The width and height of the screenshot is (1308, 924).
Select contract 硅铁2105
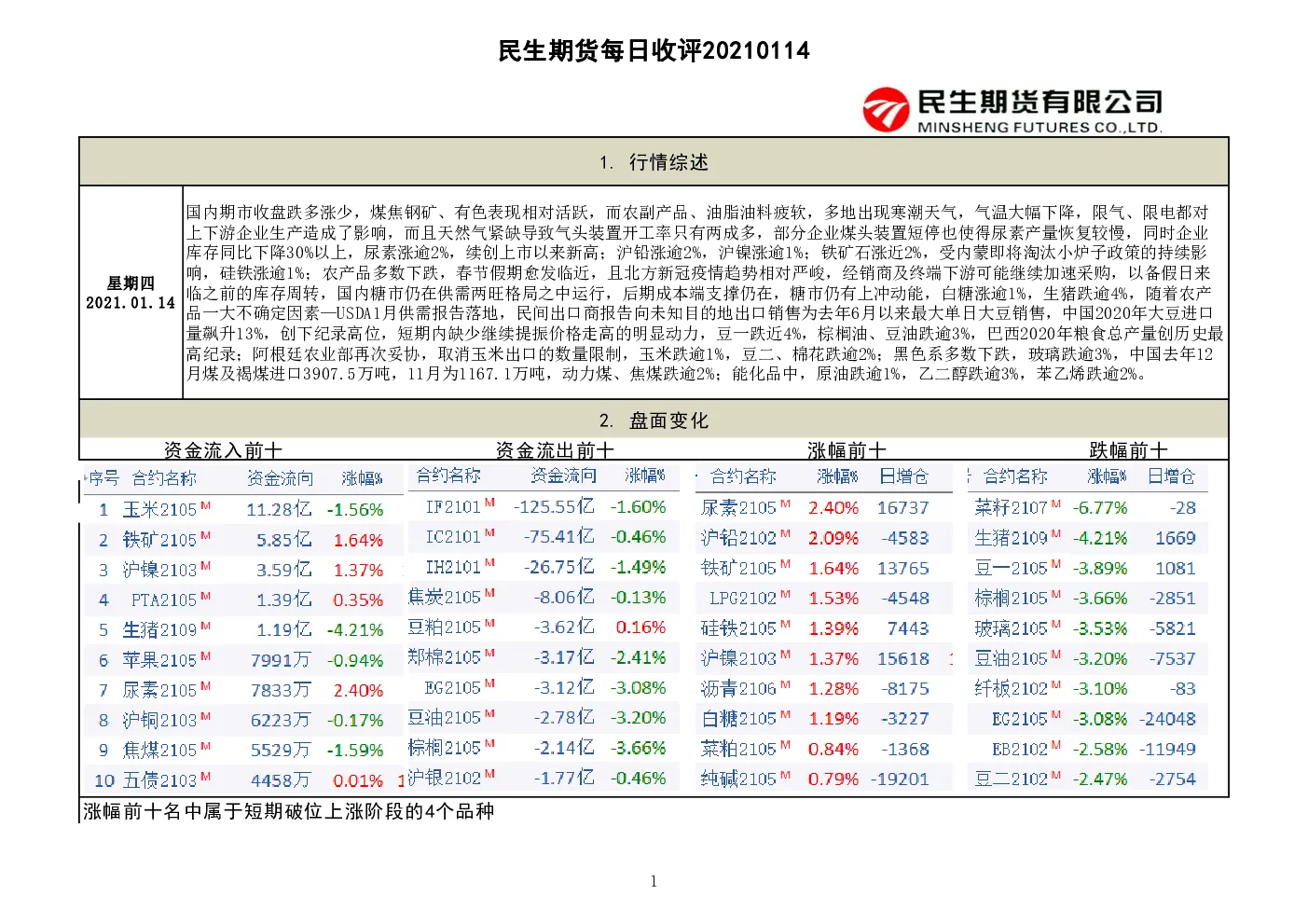(x=739, y=628)
